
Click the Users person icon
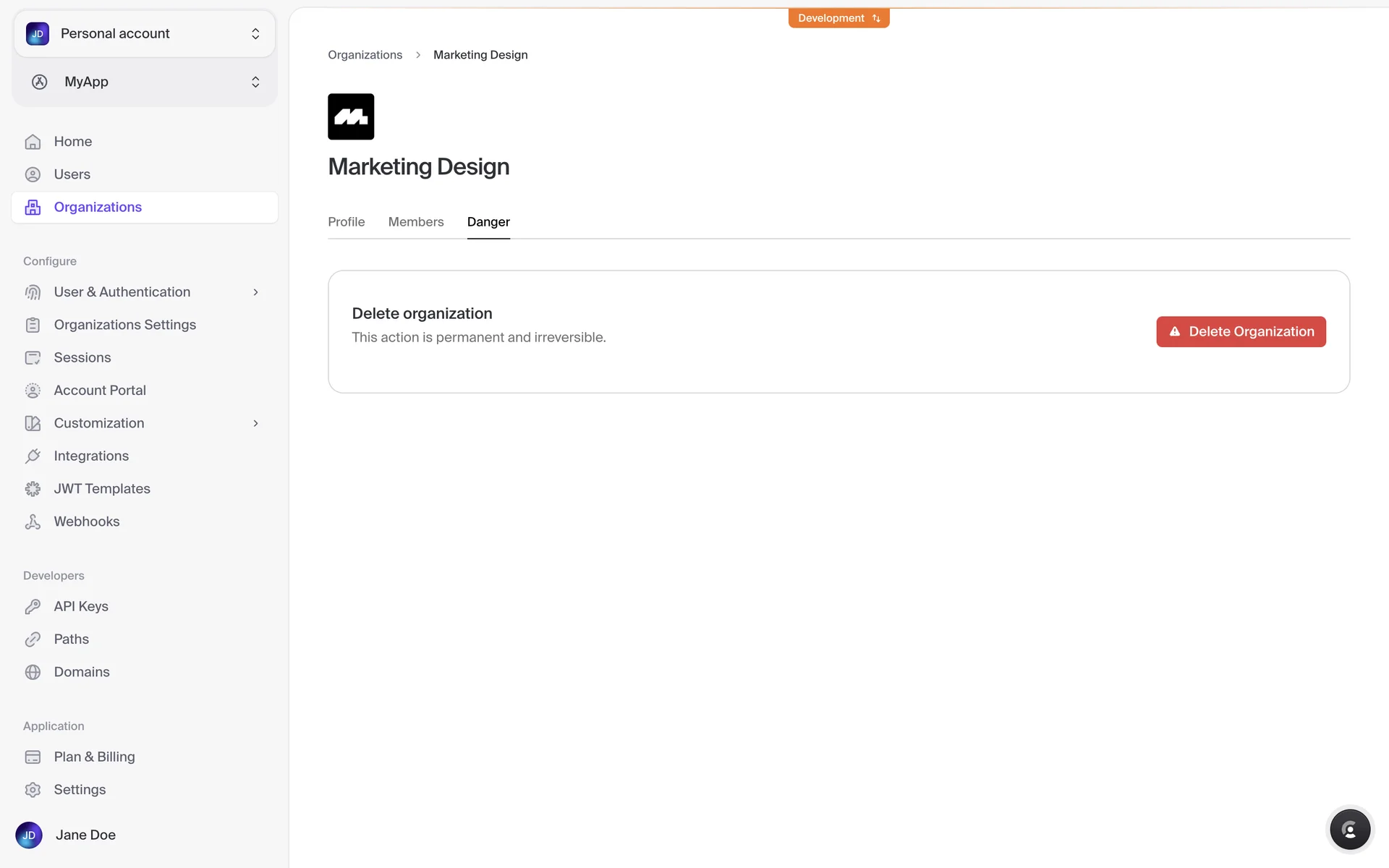pyautogui.click(x=33, y=174)
